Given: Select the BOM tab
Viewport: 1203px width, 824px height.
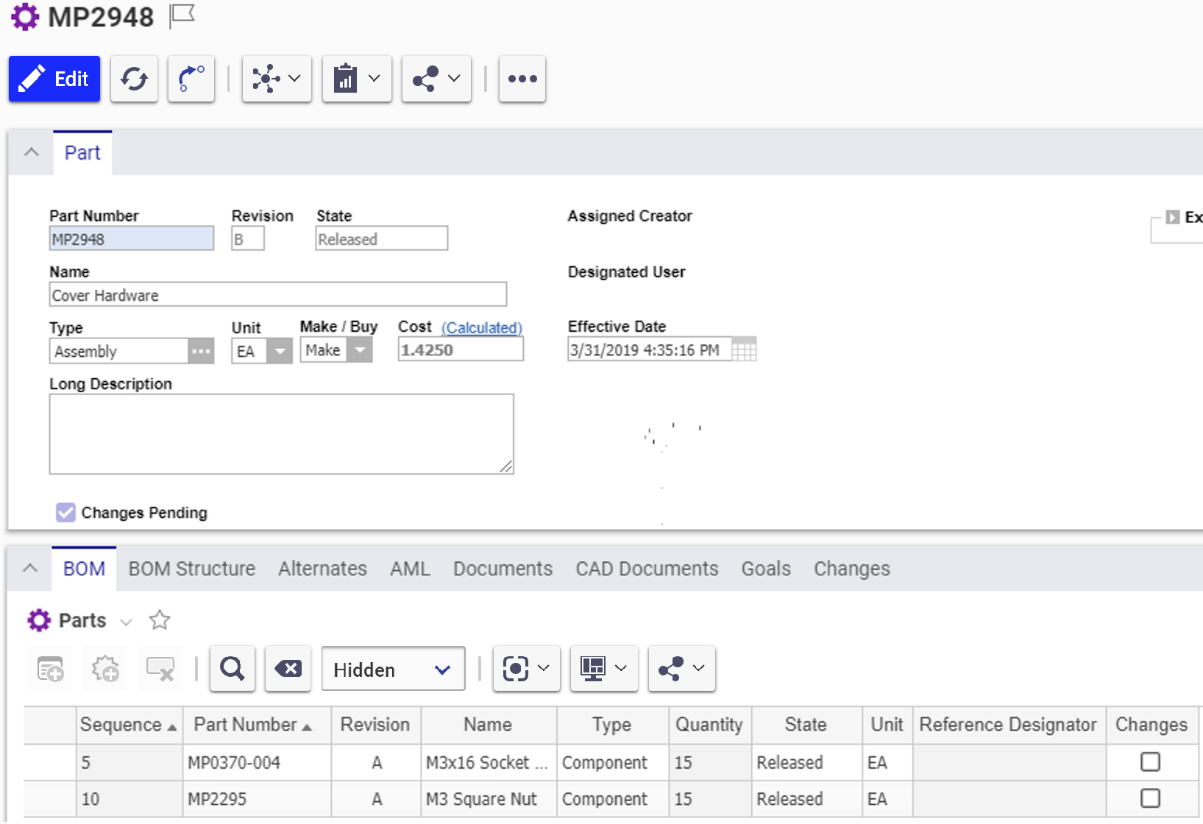Looking at the screenshot, I should [84, 568].
